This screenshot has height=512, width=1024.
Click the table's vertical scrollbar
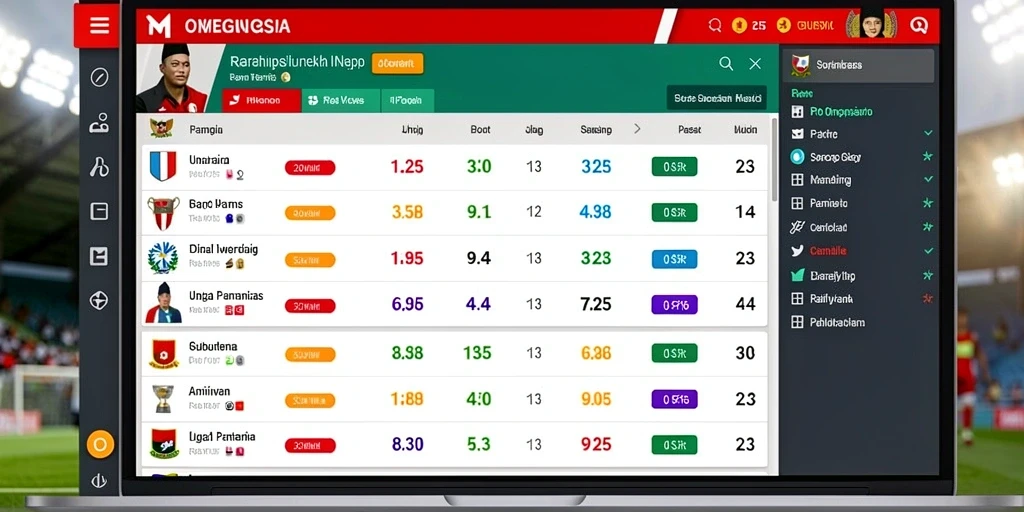click(774, 160)
